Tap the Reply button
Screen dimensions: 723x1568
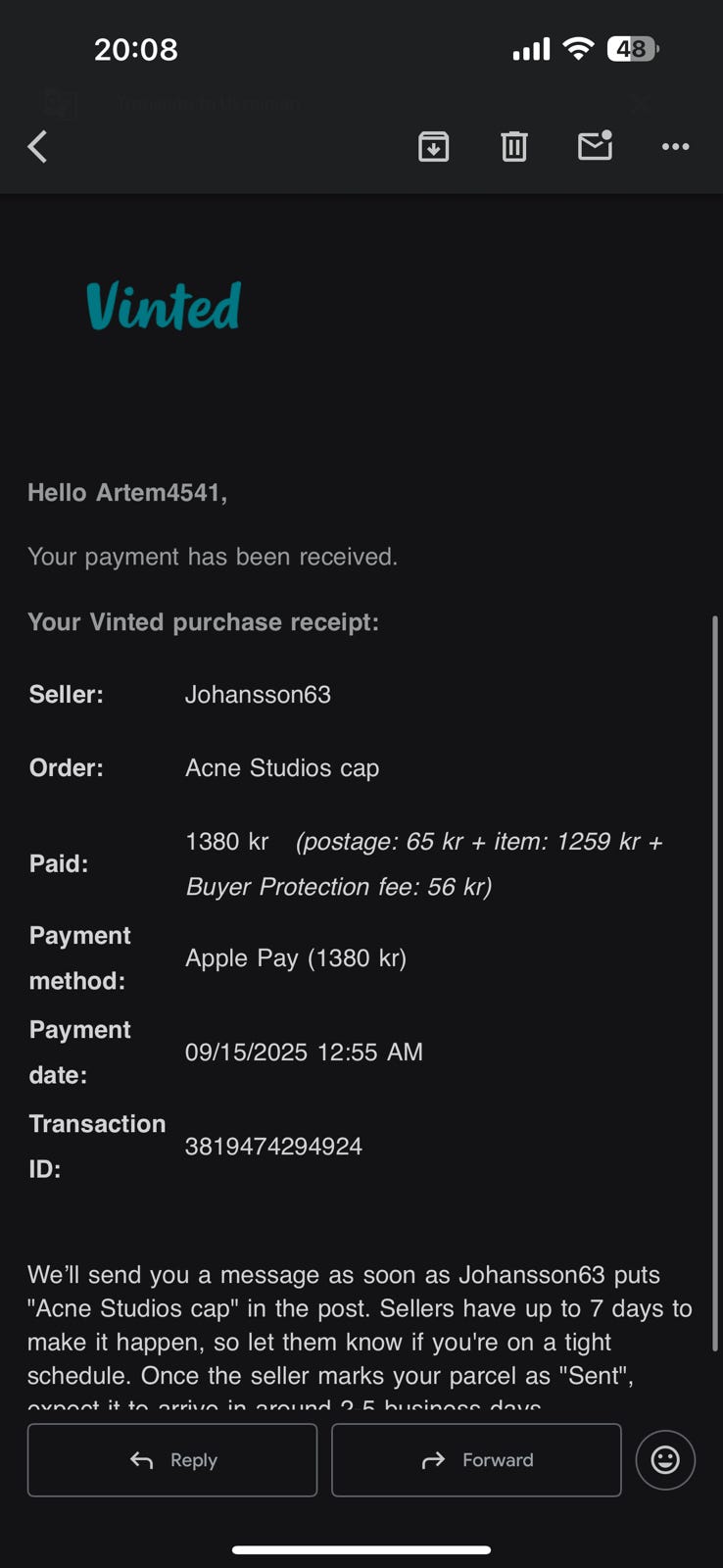click(x=172, y=1460)
